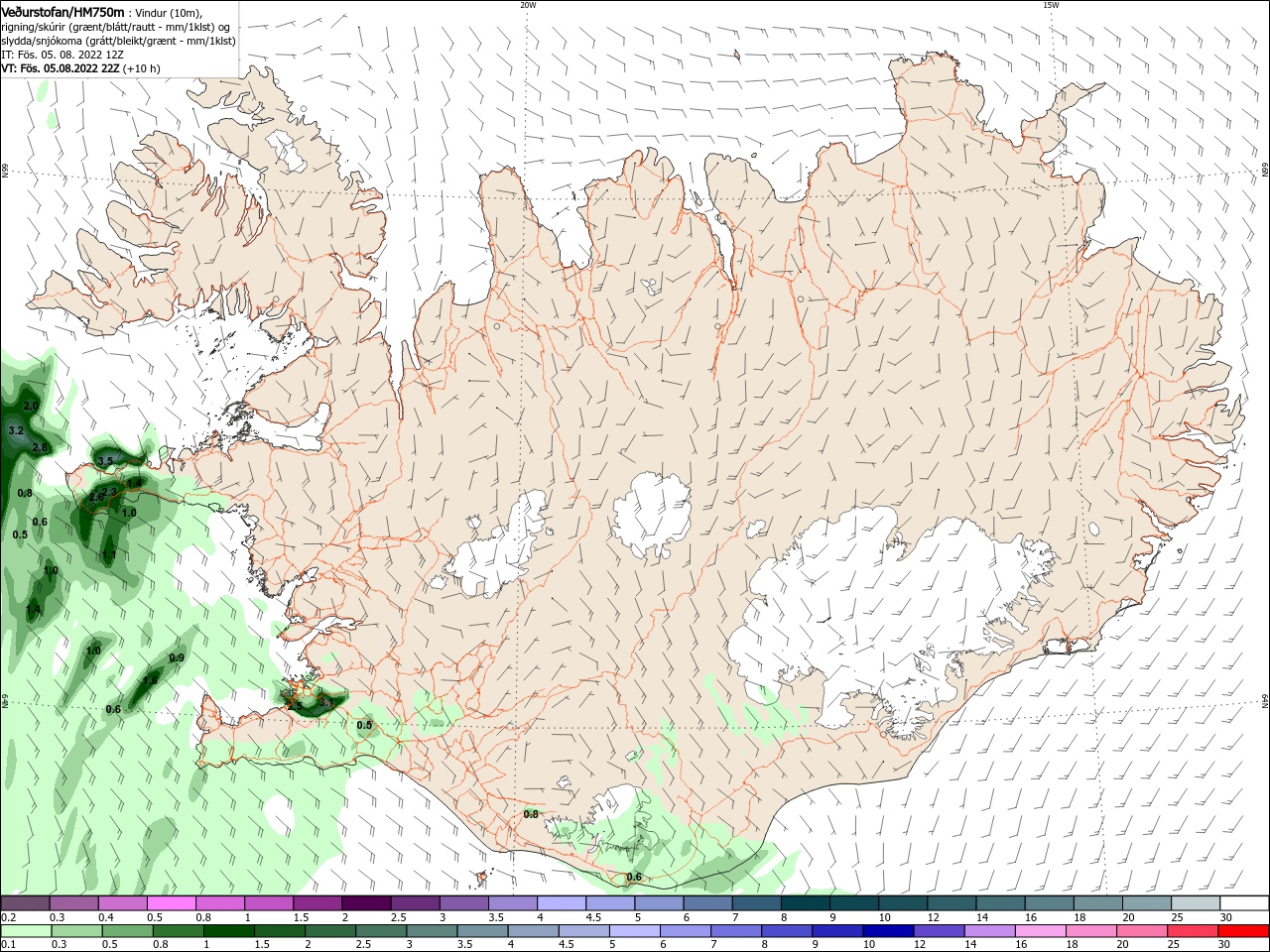
Task: Pick the grey-blue 3.5–4 rain legend swatch
Action: pyautogui.click(x=482, y=931)
